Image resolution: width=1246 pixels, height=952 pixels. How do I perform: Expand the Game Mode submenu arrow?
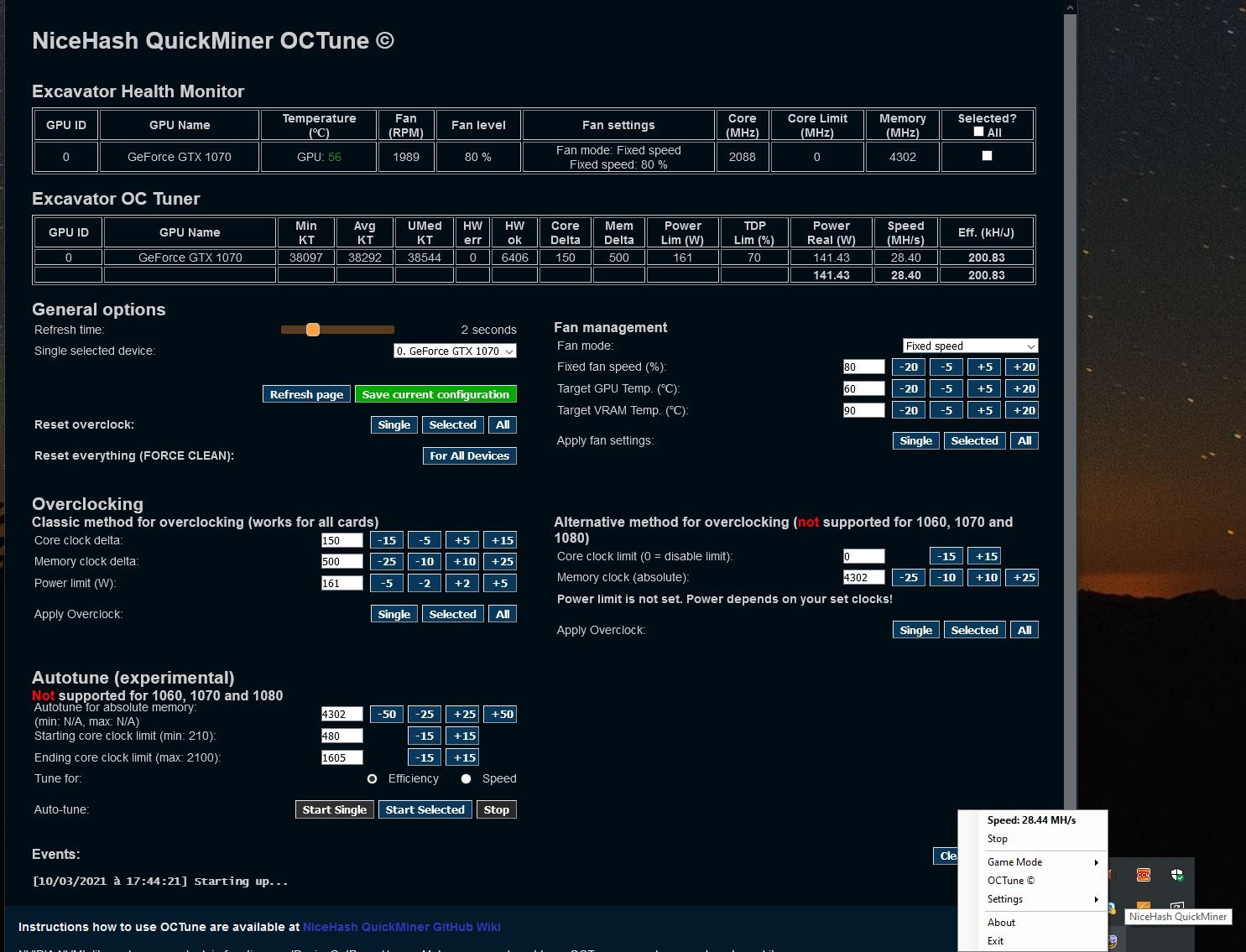point(1096,862)
